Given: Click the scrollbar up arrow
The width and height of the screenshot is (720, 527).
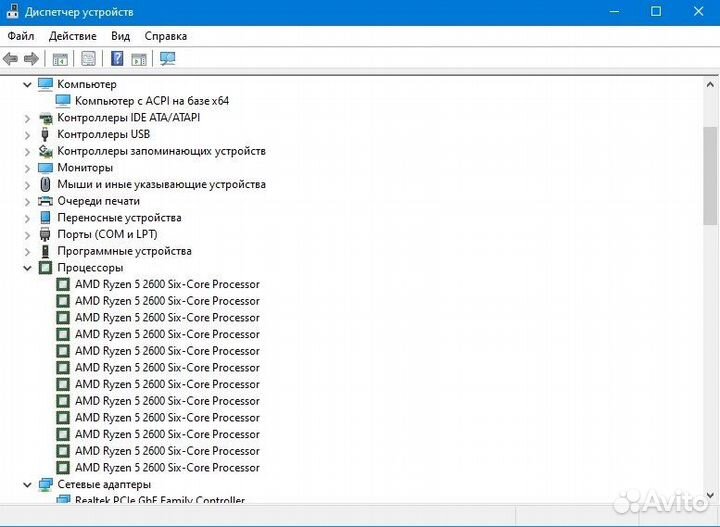Looking at the screenshot, I should point(710,84).
